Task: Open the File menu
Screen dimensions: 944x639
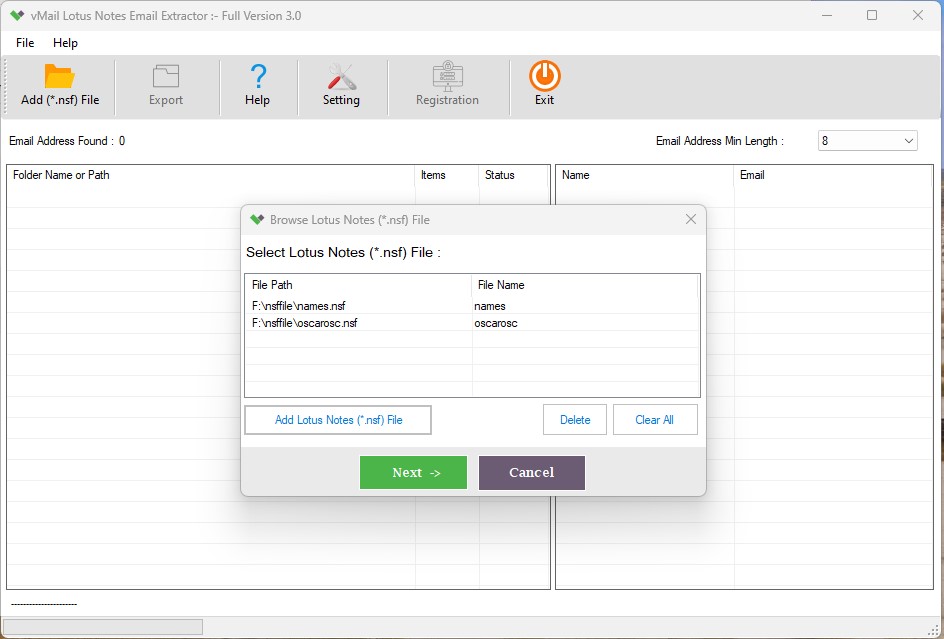Action: (x=25, y=43)
